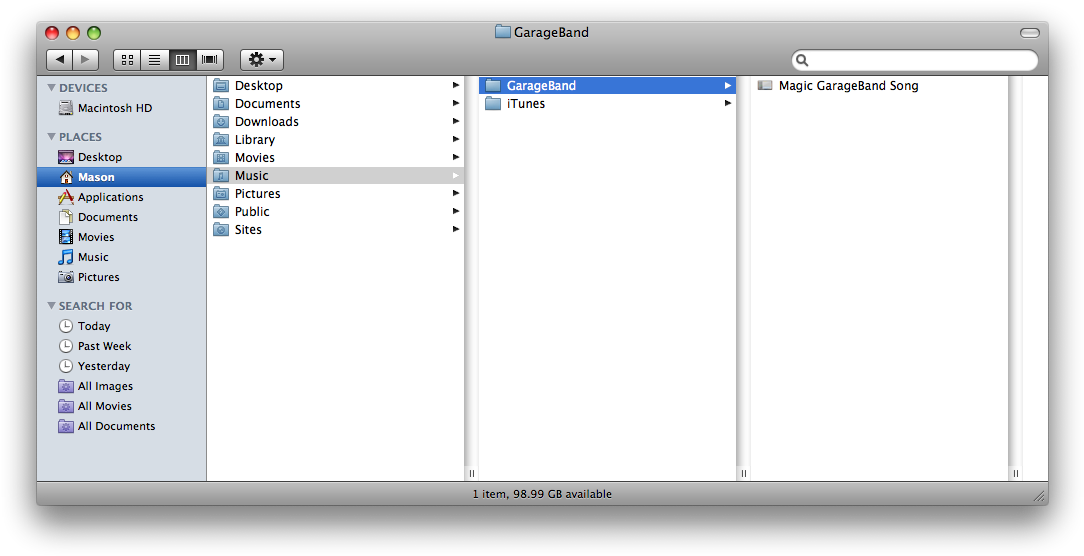Click the toolbar toggle pill button

[x=1029, y=33]
